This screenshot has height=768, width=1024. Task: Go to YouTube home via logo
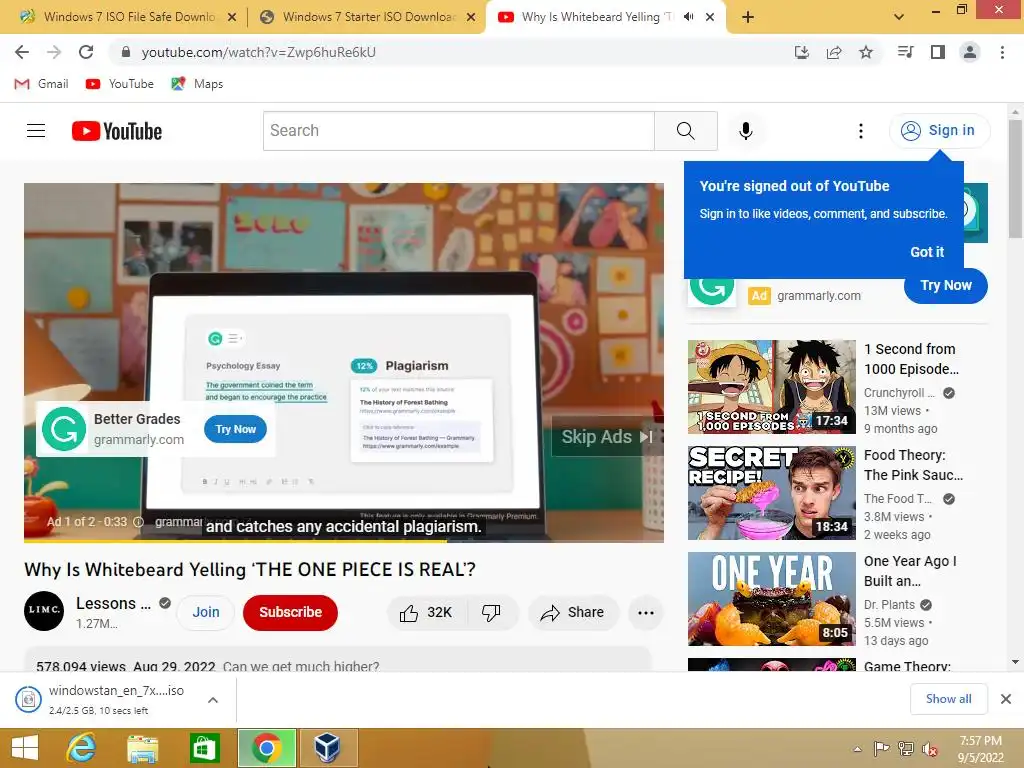(x=117, y=131)
